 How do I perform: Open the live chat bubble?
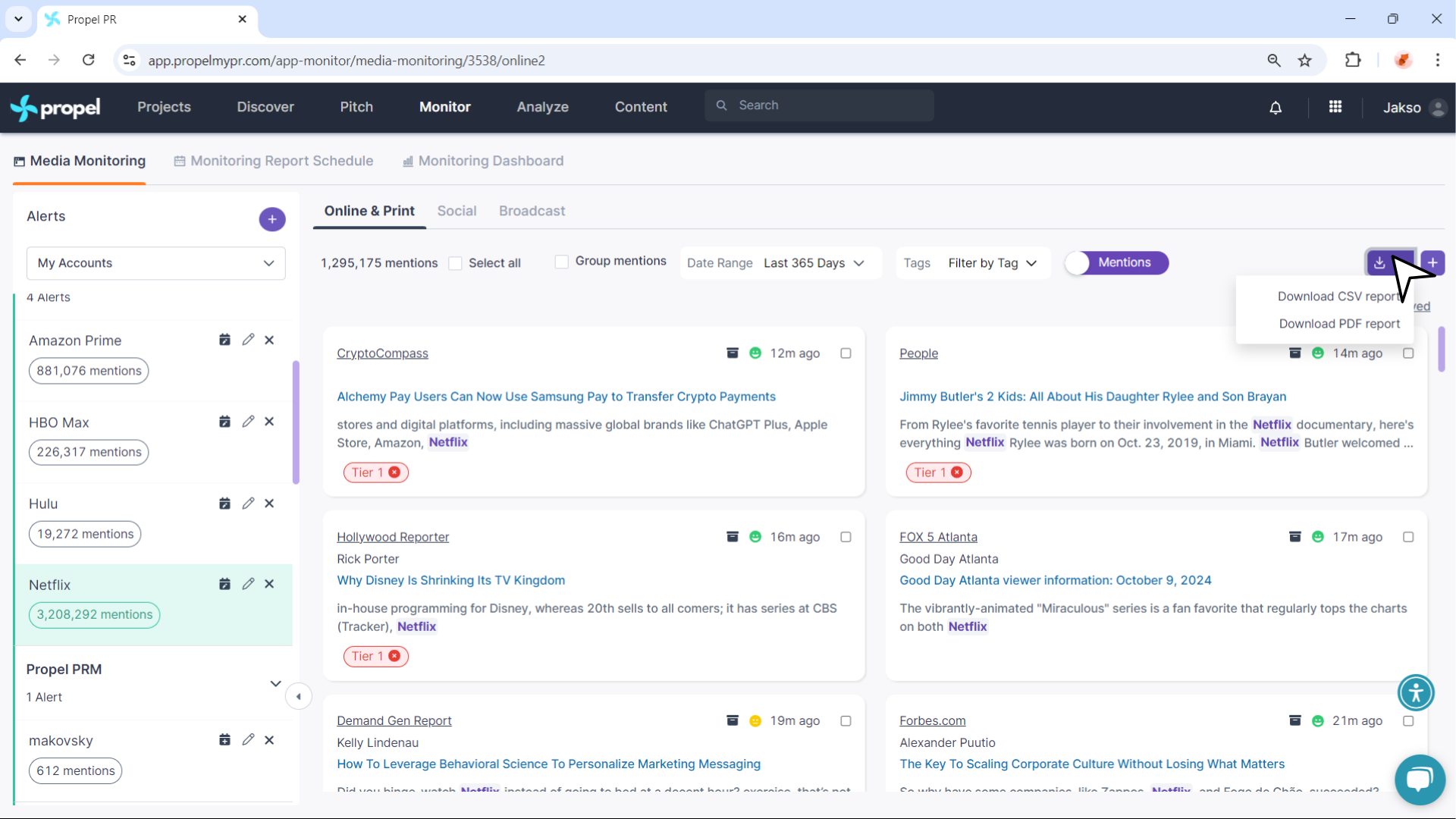(1420, 779)
